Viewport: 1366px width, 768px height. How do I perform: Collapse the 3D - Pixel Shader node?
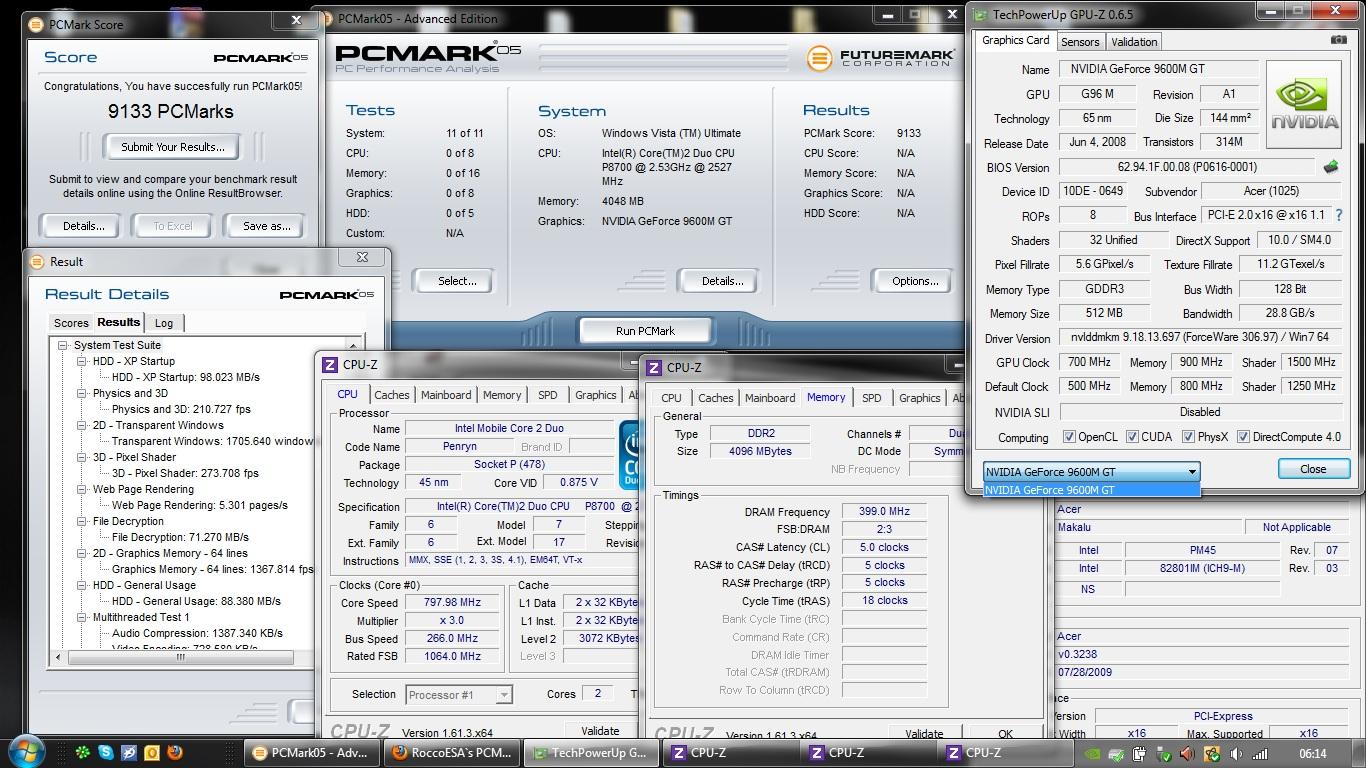[x=82, y=457]
